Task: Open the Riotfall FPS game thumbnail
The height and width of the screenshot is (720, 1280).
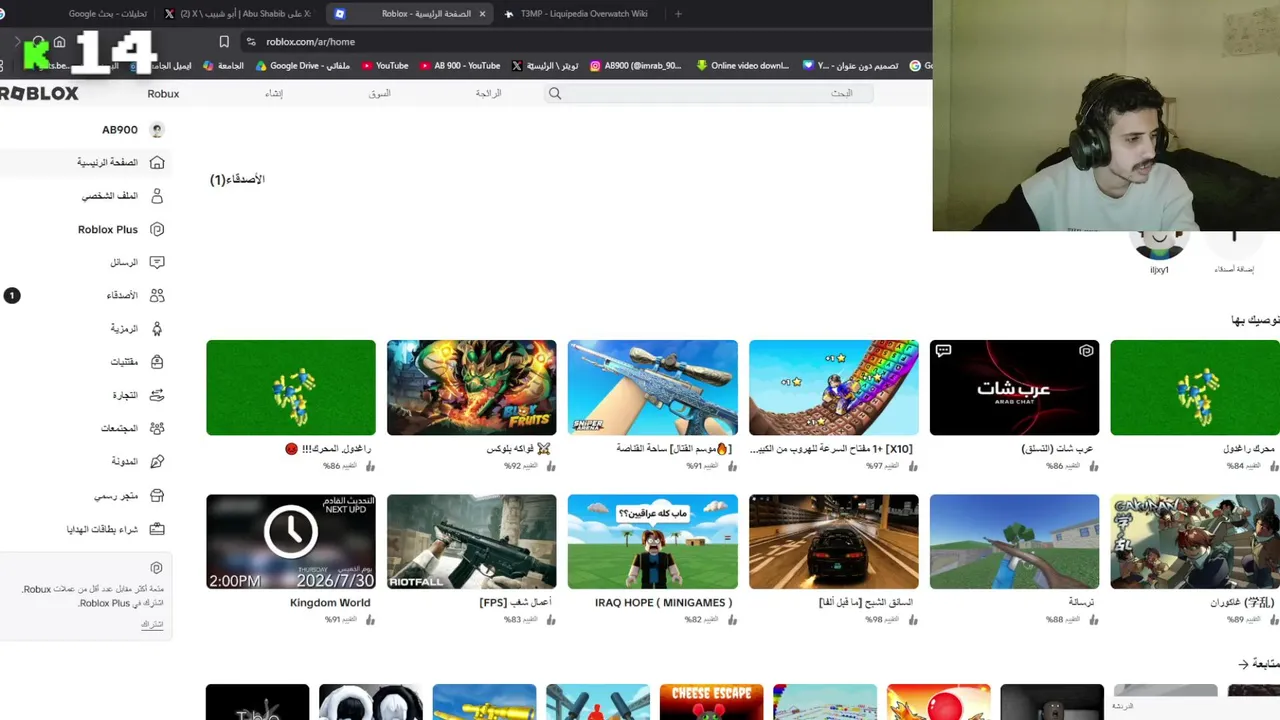Action: [472, 542]
